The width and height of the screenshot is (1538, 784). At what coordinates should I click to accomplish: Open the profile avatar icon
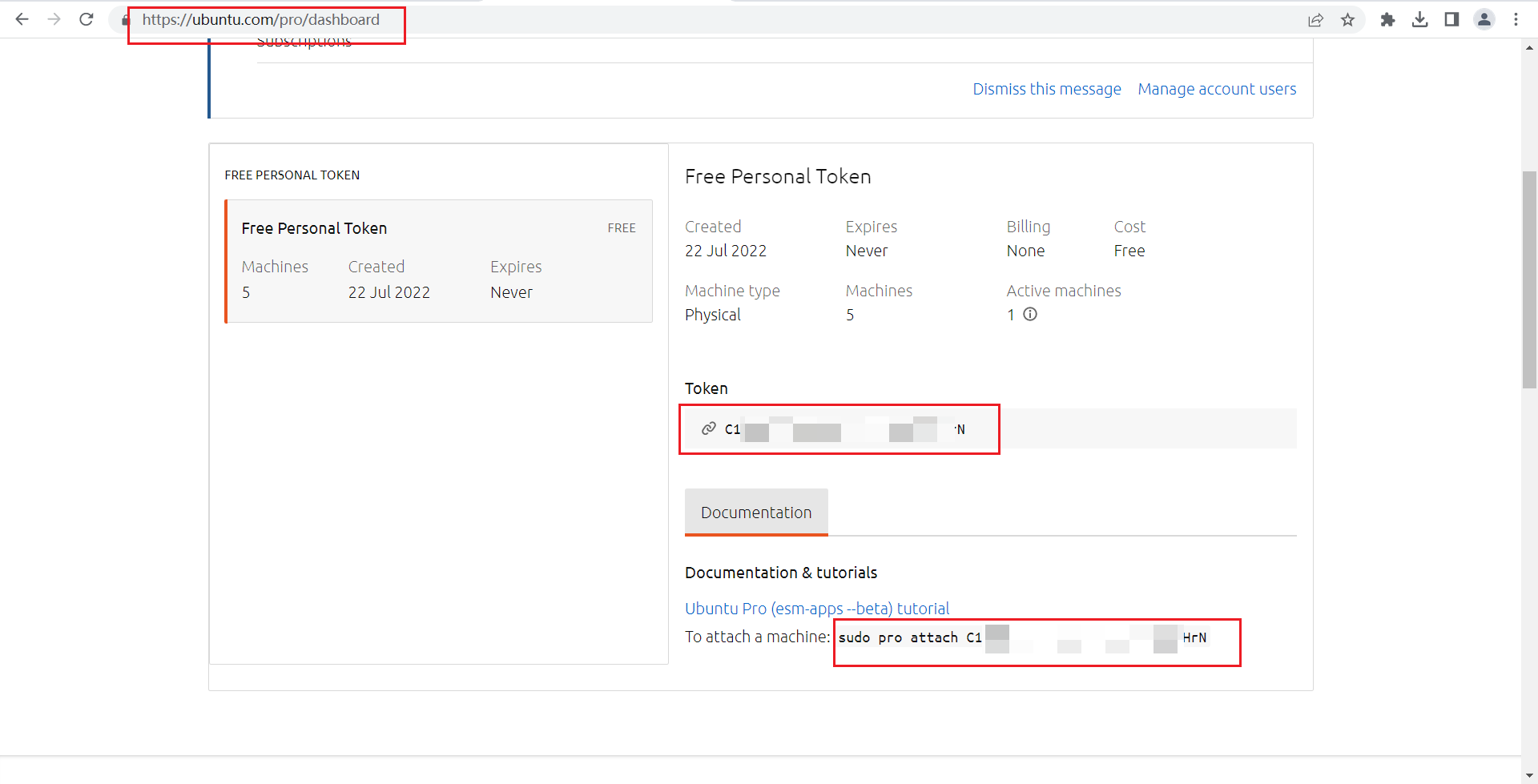[x=1484, y=20]
